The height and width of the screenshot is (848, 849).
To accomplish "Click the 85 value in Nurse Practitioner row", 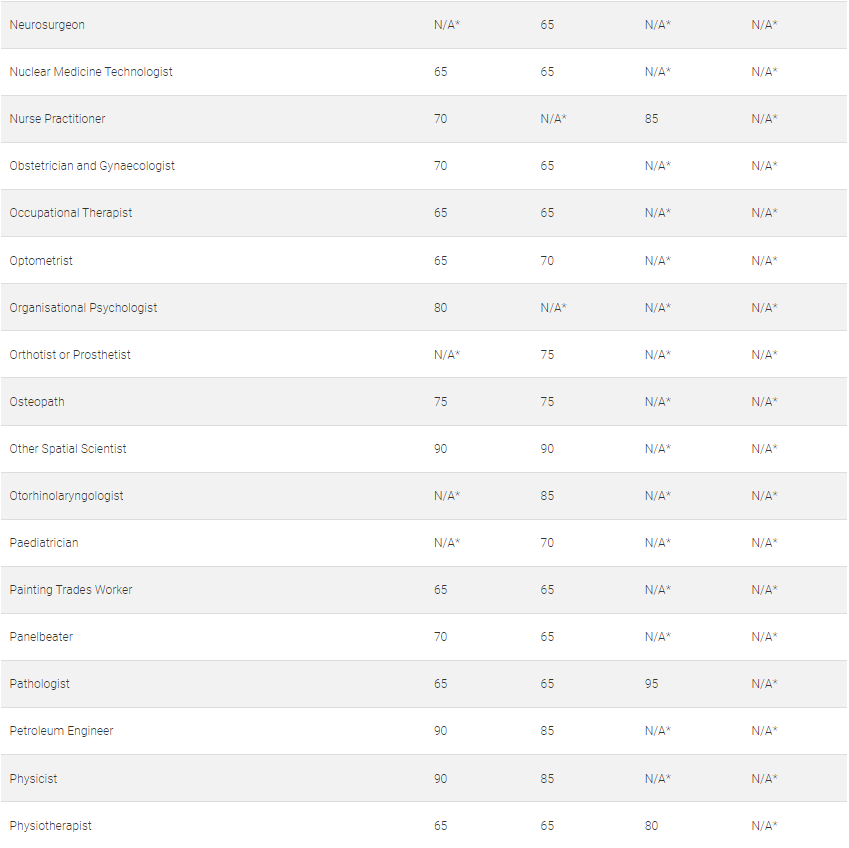I will [x=652, y=119].
